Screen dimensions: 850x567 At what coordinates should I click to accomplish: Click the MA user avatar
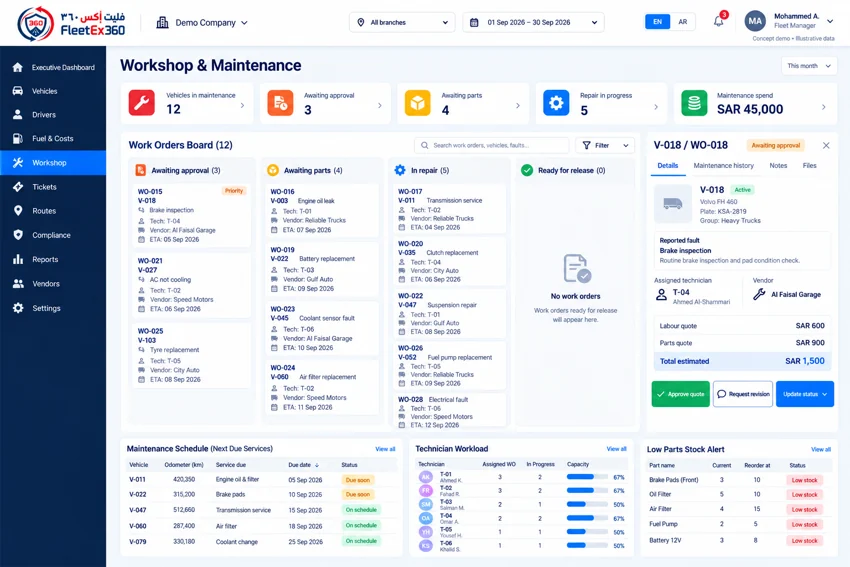755,22
